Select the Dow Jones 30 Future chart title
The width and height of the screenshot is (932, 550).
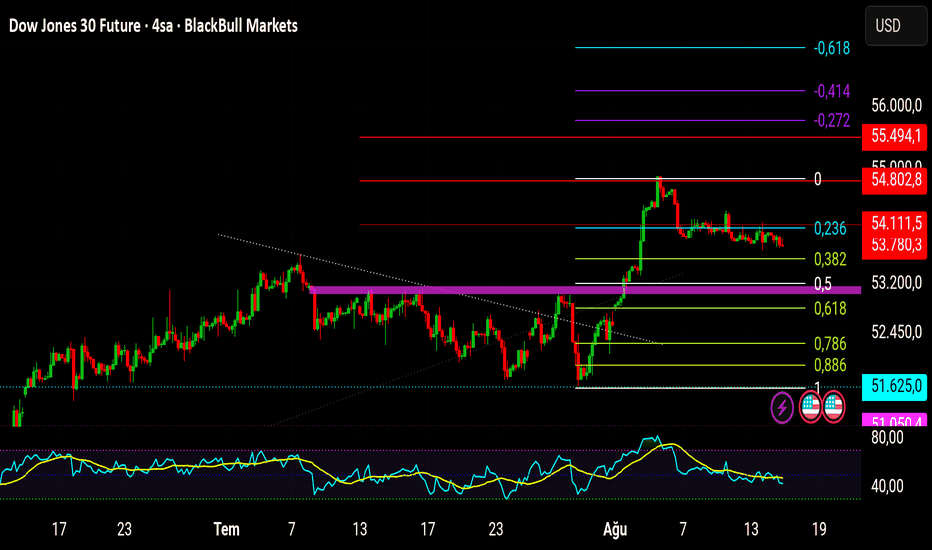click(153, 26)
